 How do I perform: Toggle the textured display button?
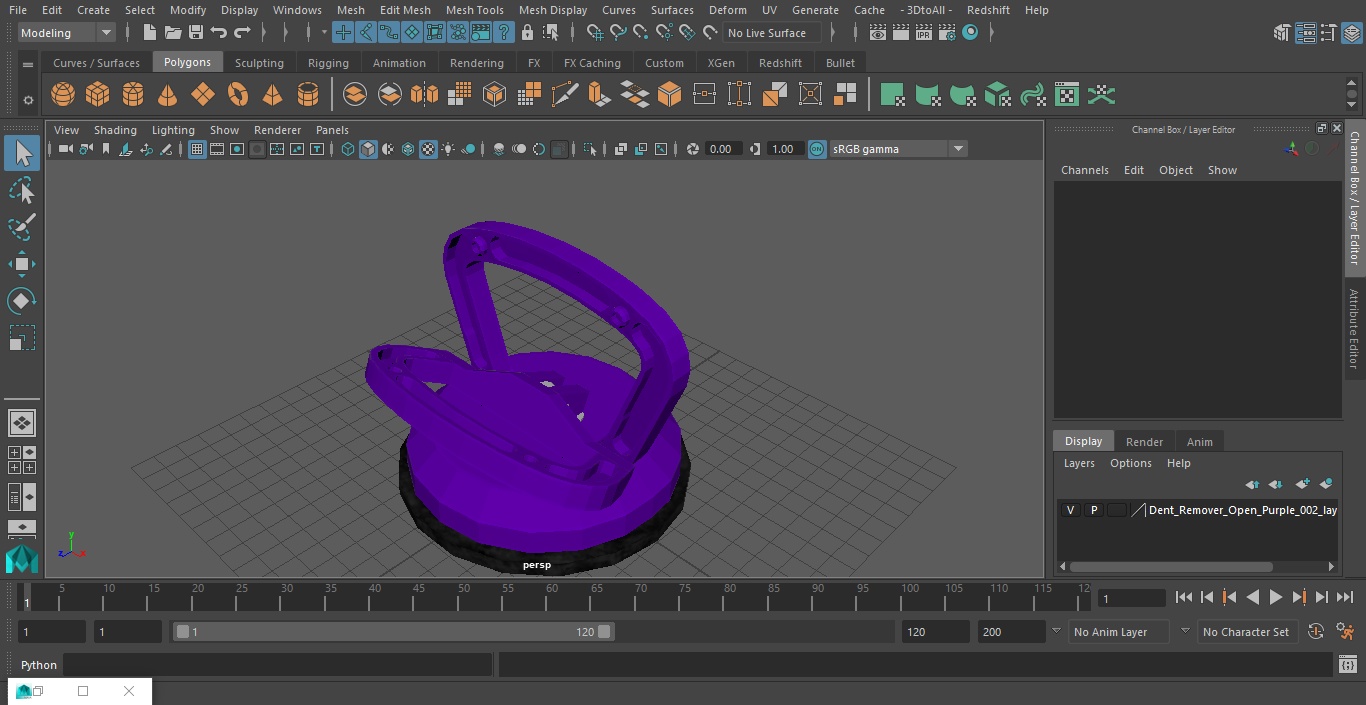point(428,149)
